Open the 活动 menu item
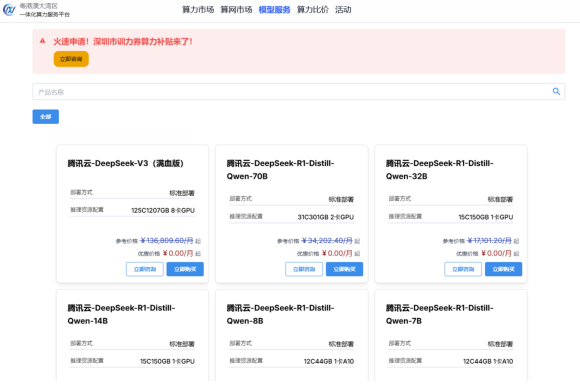Image resolution: width=580 pixels, height=391 pixels. point(343,10)
